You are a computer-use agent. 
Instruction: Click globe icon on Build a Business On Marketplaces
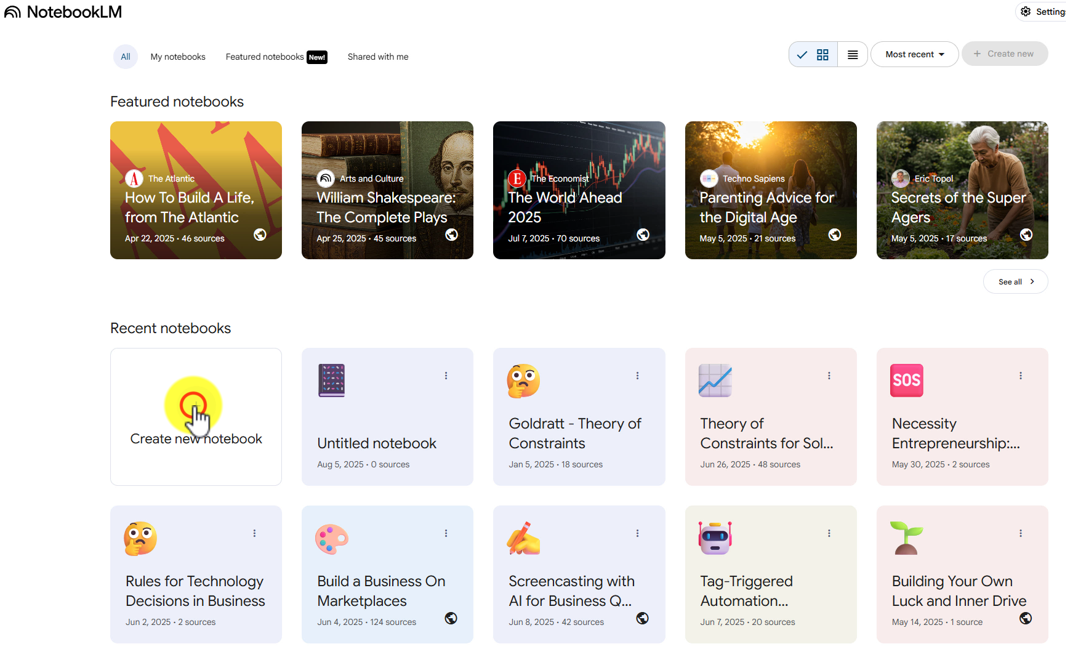coord(451,618)
